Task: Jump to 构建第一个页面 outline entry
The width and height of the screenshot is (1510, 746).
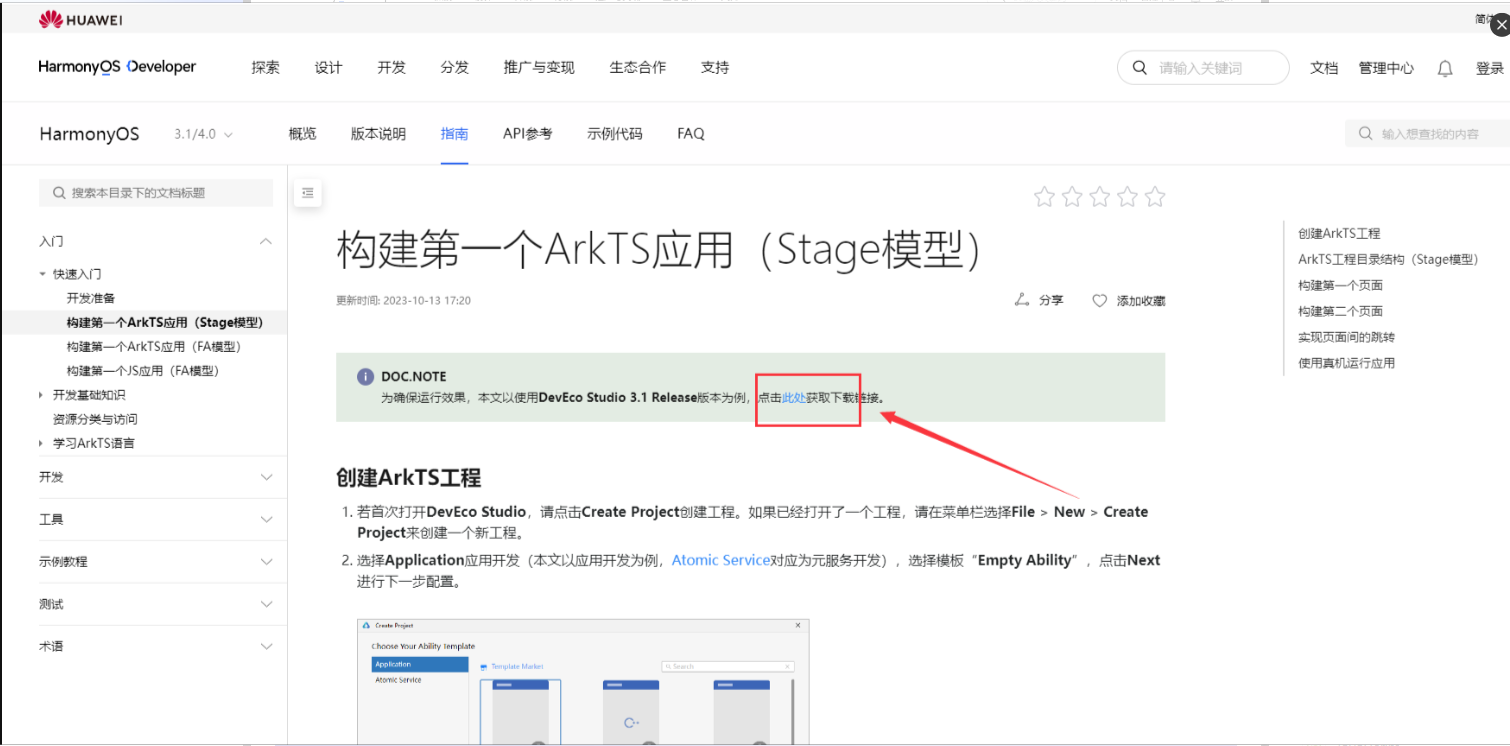Action: point(1341,285)
